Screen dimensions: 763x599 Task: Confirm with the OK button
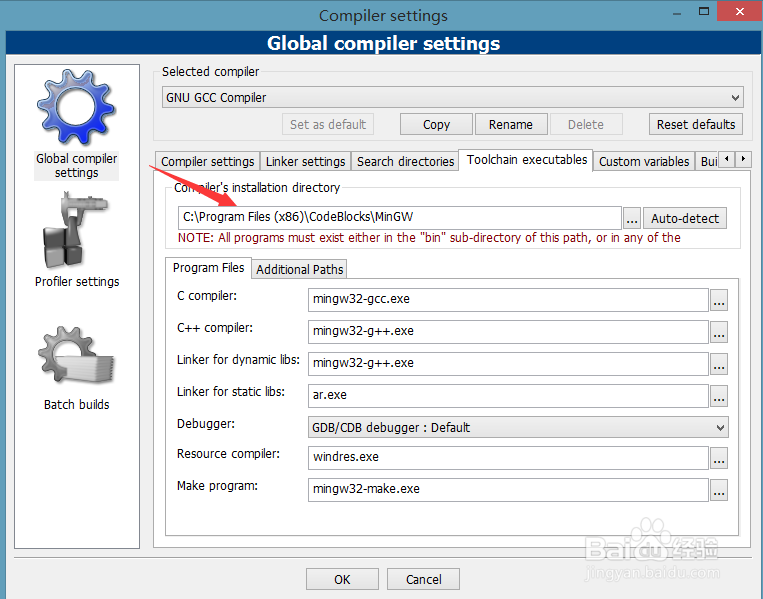(342, 580)
